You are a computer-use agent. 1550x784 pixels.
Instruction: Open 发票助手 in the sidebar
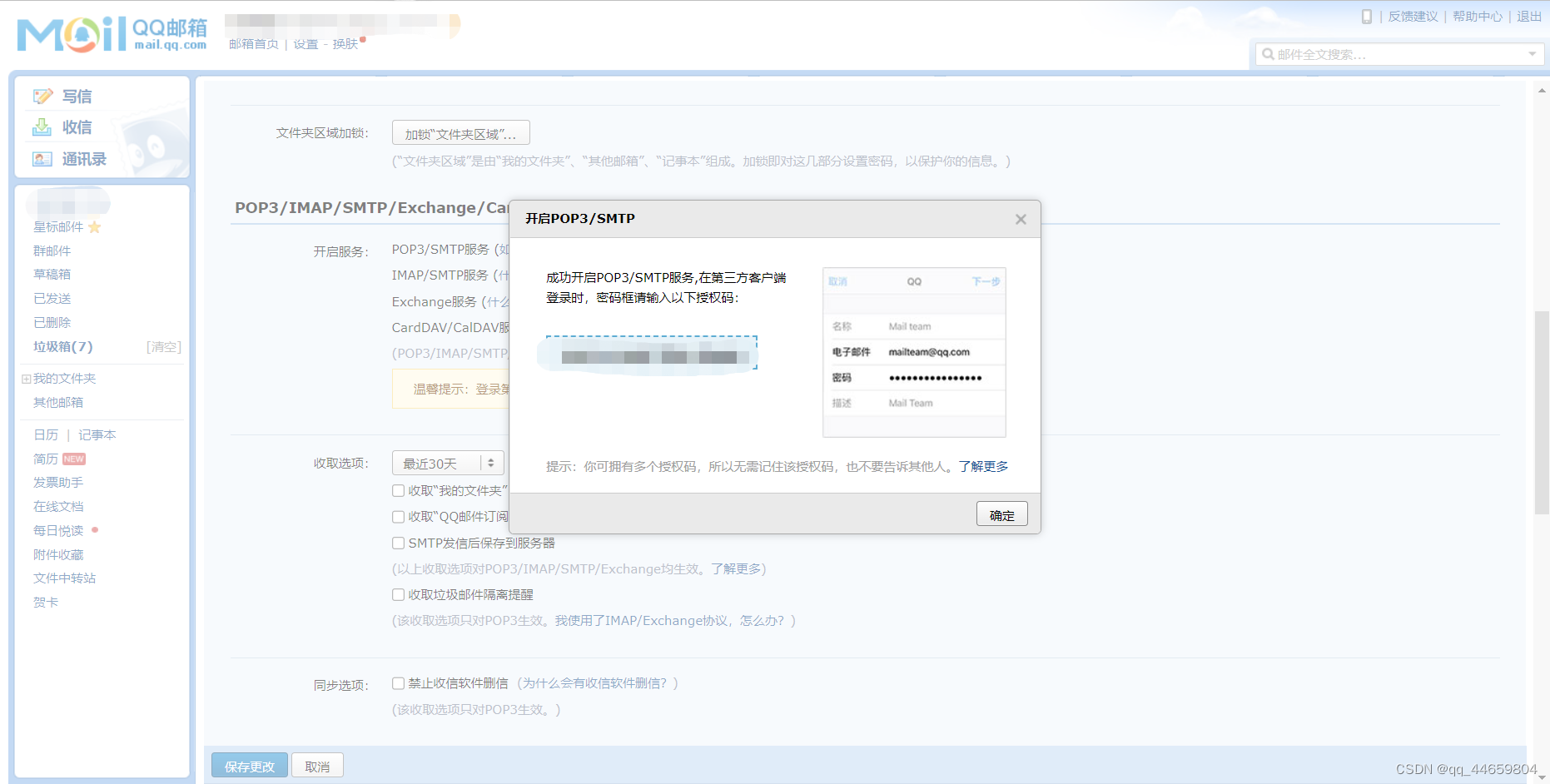click(58, 483)
